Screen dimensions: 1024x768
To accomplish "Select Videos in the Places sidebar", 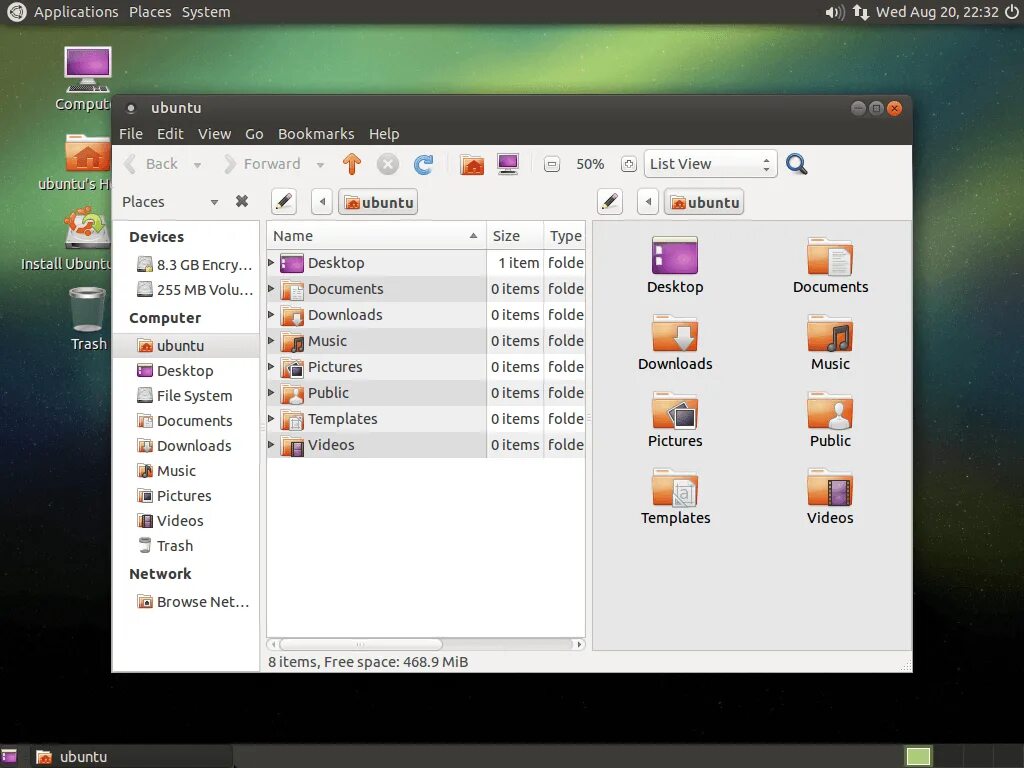I will tap(171, 520).
